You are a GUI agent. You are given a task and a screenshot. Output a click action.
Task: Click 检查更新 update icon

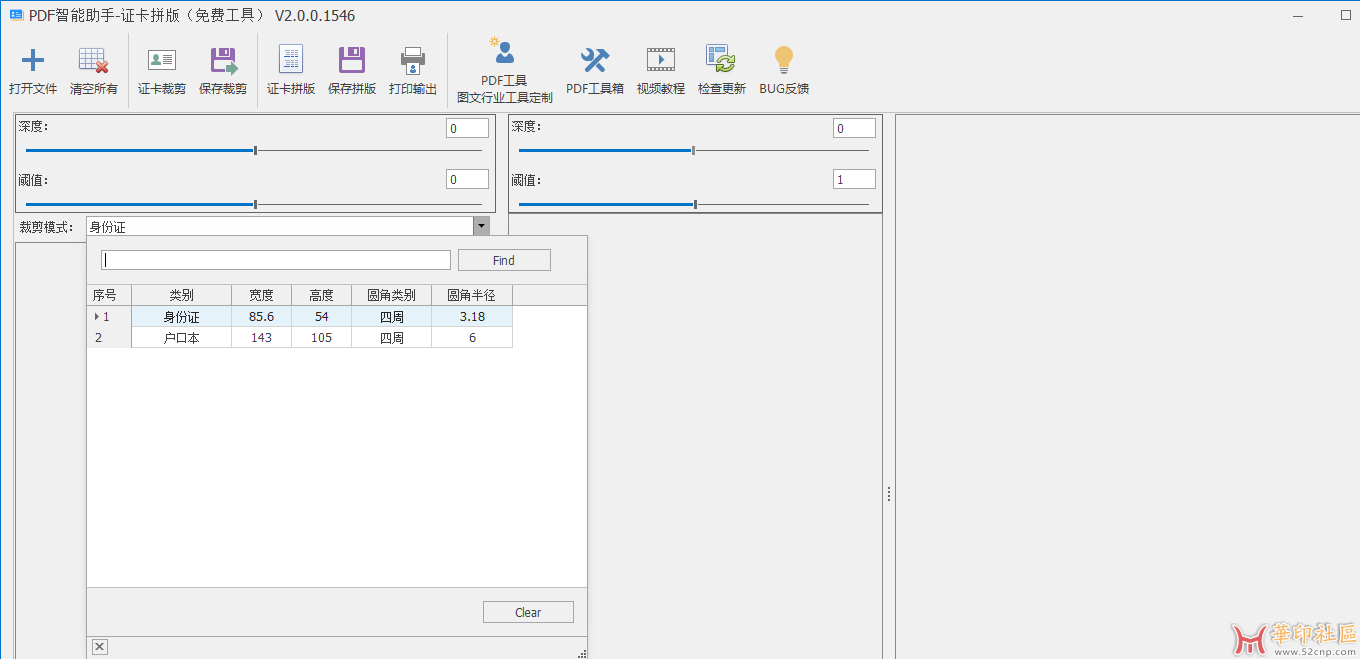tap(721, 60)
